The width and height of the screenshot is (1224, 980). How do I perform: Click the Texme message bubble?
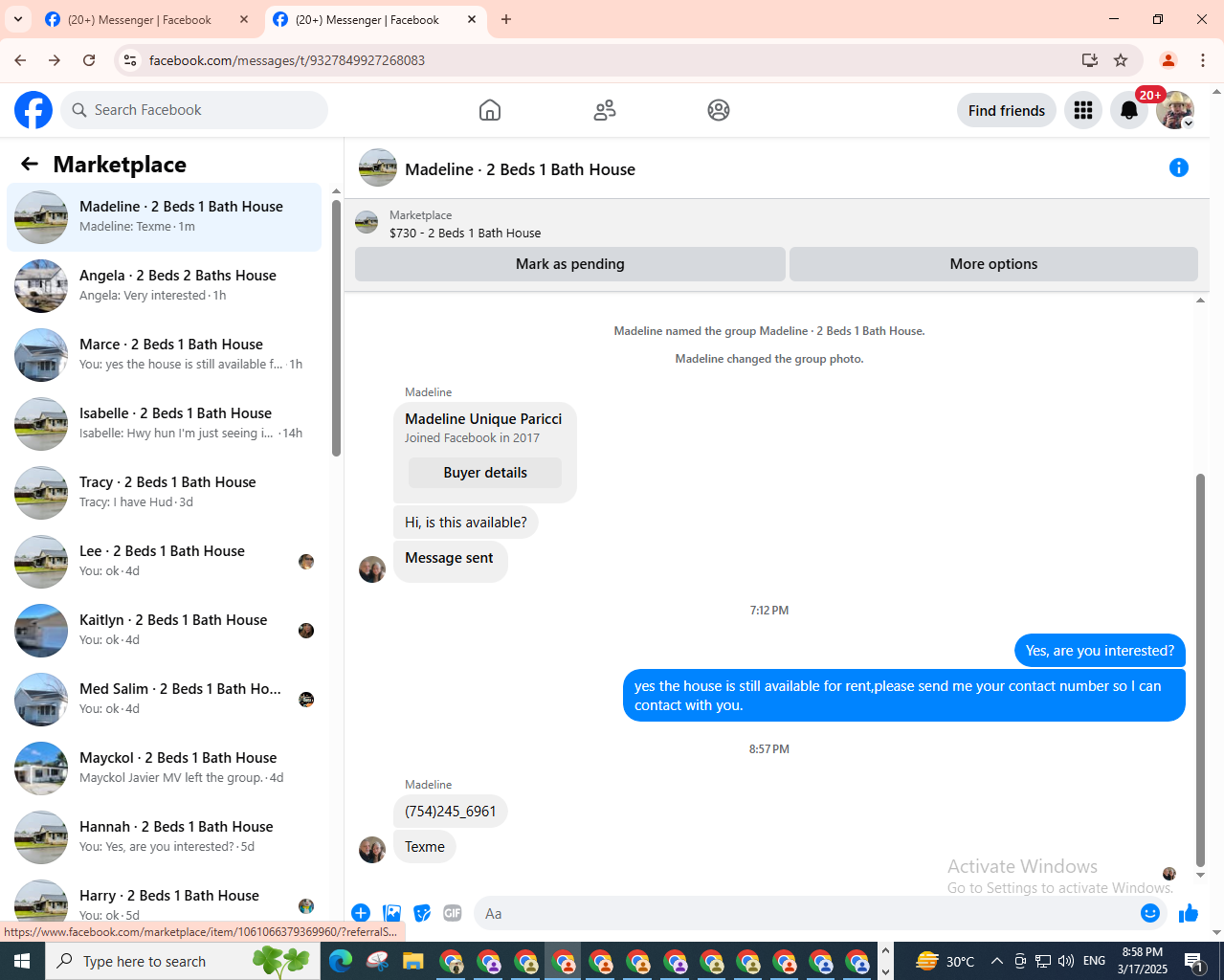[425, 847]
